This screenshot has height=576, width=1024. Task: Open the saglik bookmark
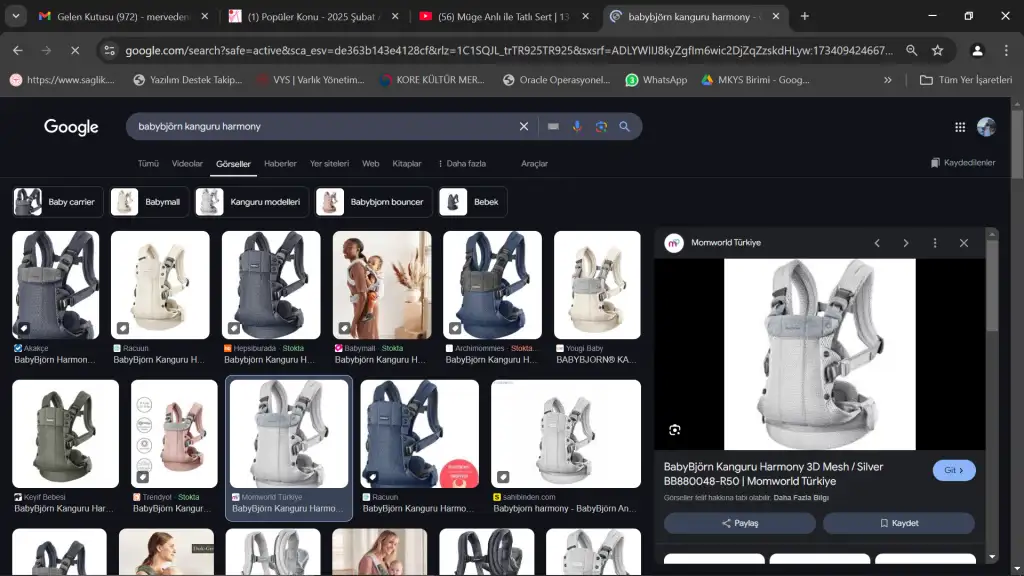tap(62, 80)
